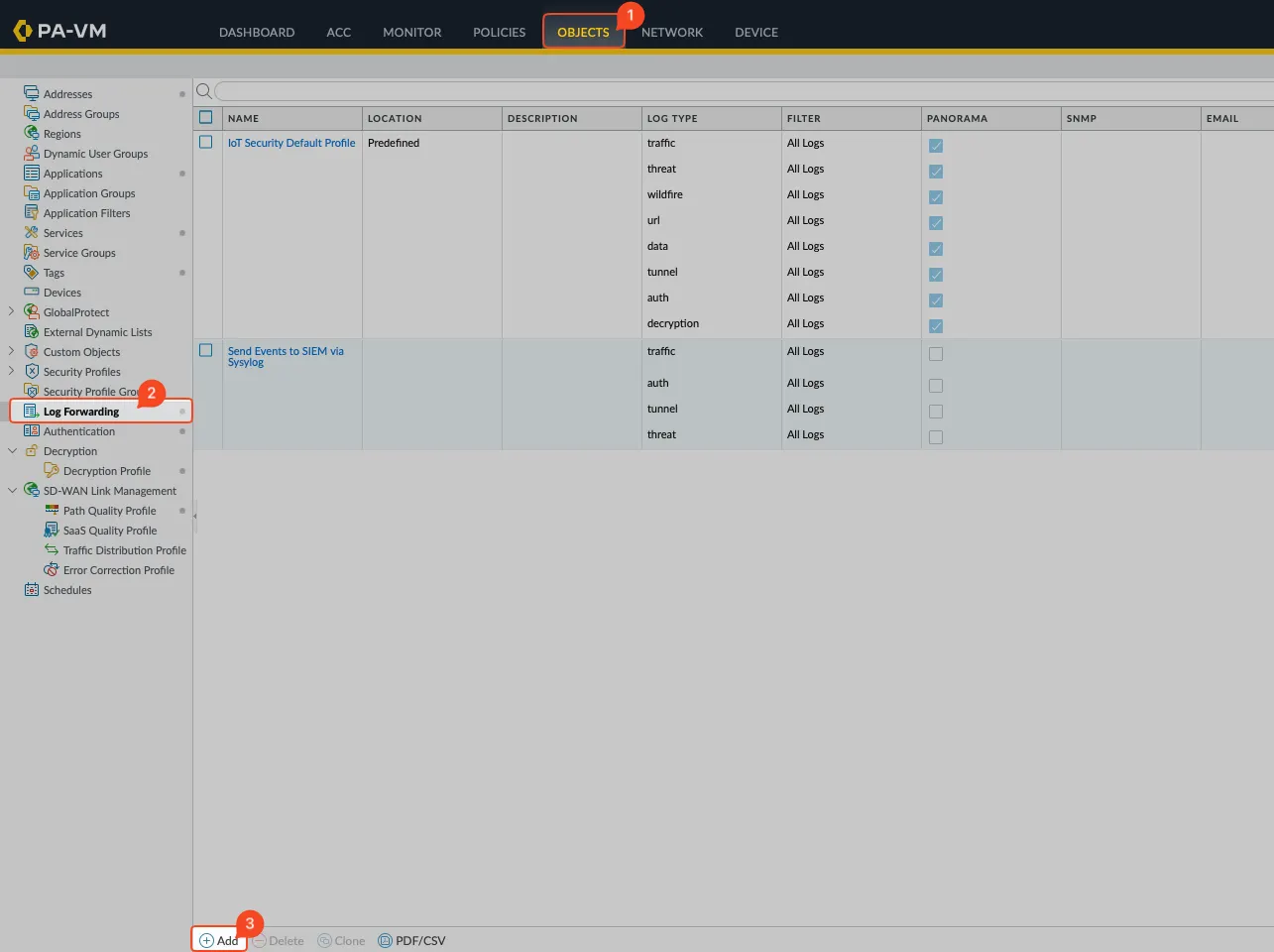Click the Add button at bottom
Screen dimensions: 1274x952
tap(219, 941)
